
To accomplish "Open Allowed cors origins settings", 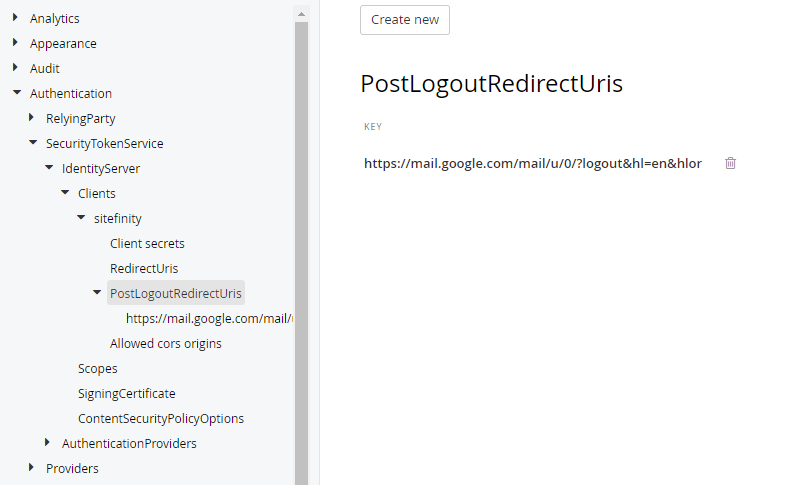I will (x=166, y=343).
